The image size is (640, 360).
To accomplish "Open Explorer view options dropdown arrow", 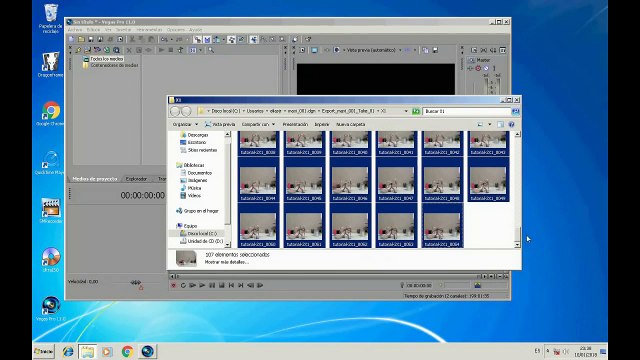I will point(490,124).
